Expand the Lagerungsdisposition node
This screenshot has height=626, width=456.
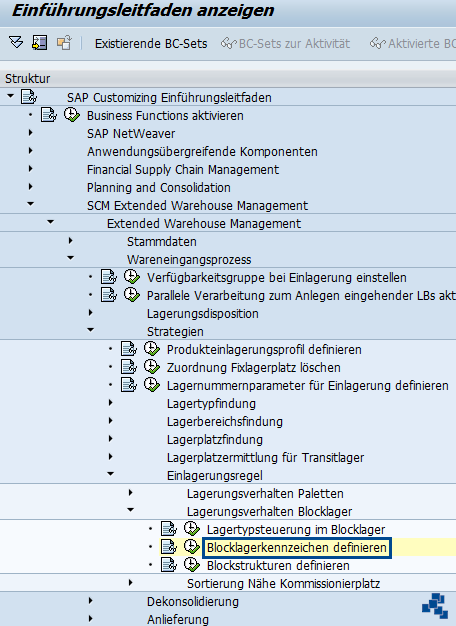pyautogui.click(x=91, y=313)
